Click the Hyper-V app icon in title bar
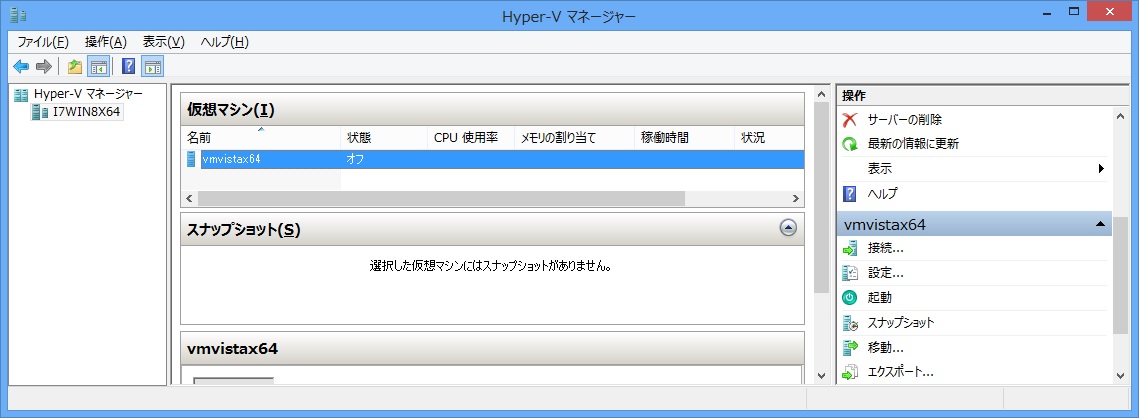This screenshot has height=418, width=1139. (x=18, y=15)
